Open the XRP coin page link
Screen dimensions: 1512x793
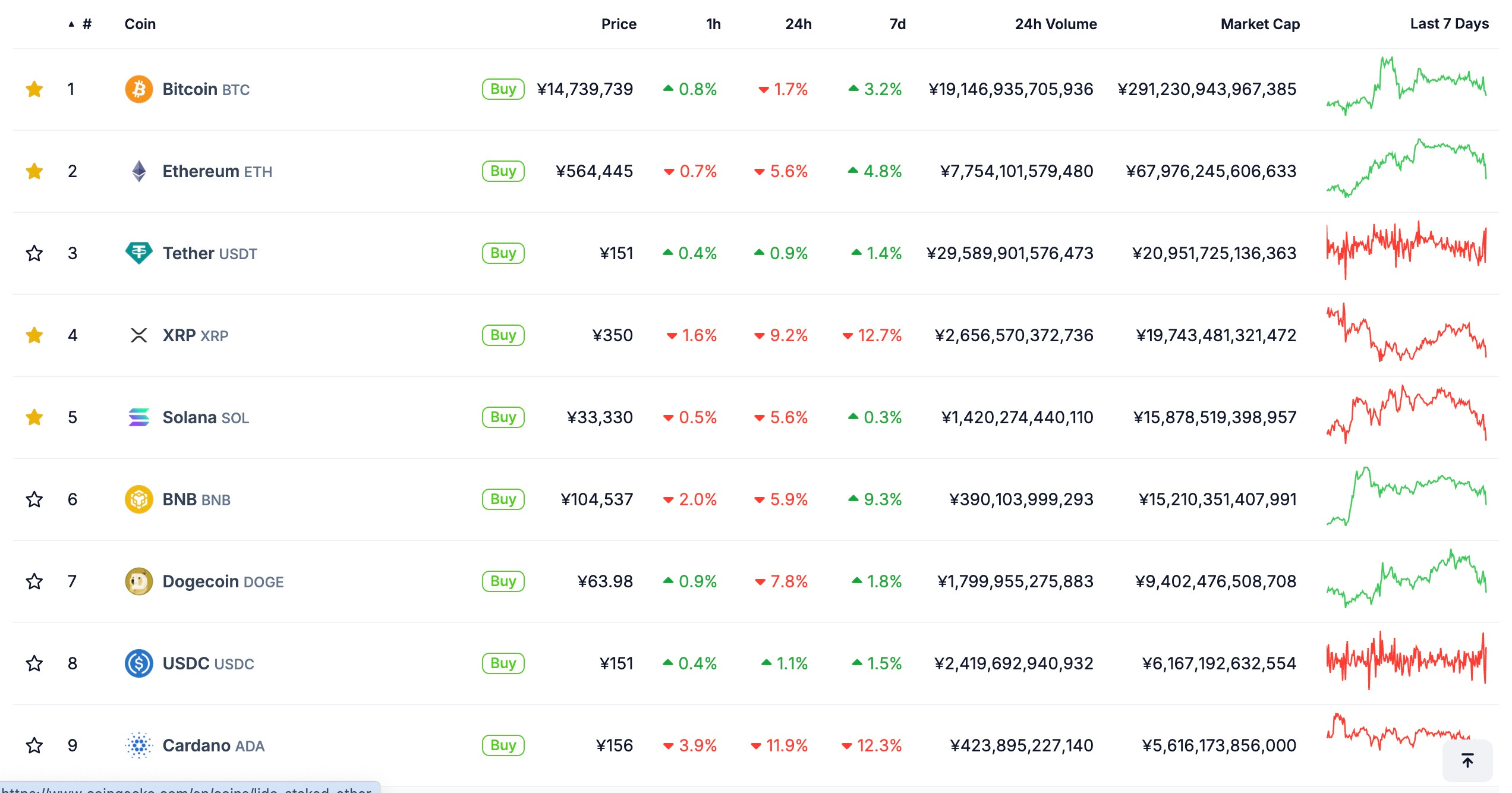point(196,335)
